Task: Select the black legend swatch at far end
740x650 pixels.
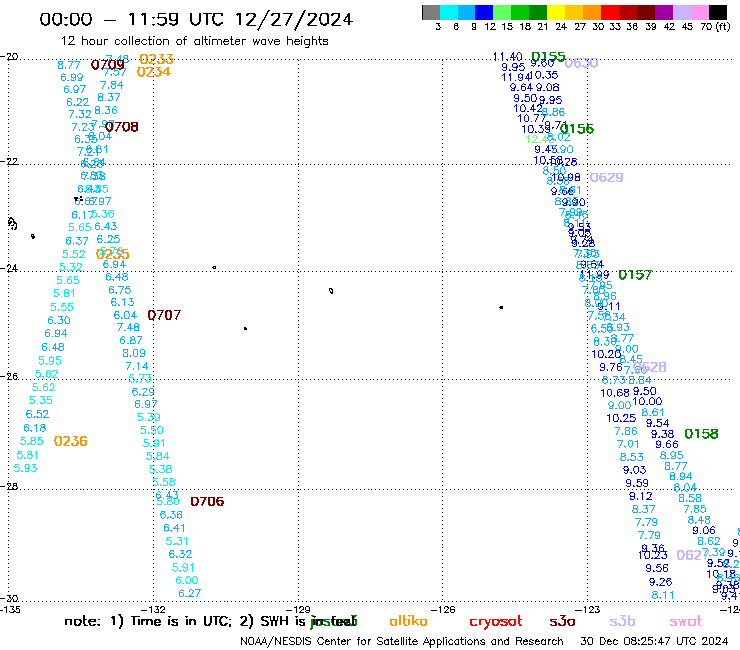Action: point(718,12)
